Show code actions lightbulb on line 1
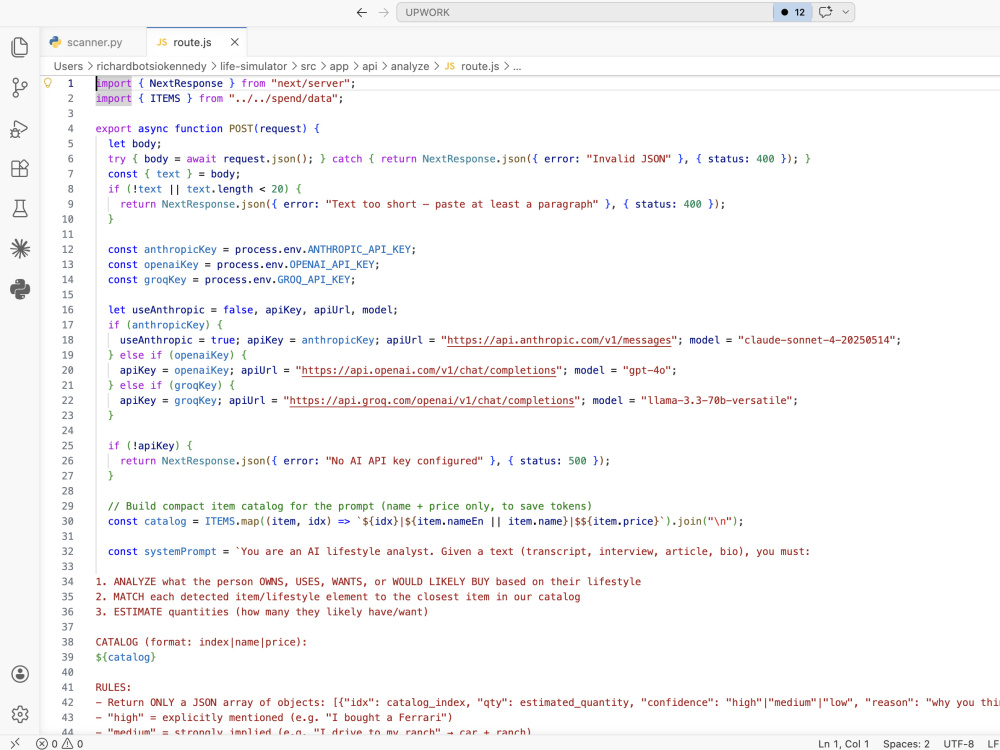The width and height of the screenshot is (1000, 750). [x=48, y=83]
